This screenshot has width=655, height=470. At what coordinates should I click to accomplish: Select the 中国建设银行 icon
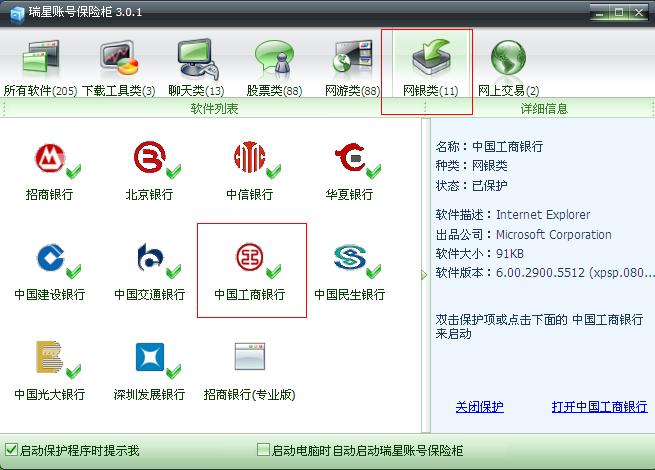[51, 258]
